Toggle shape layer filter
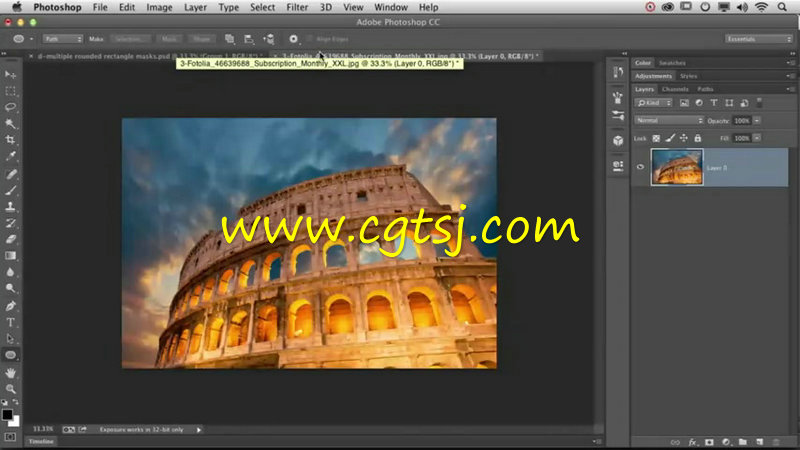800x450 pixels. [729, 103]
